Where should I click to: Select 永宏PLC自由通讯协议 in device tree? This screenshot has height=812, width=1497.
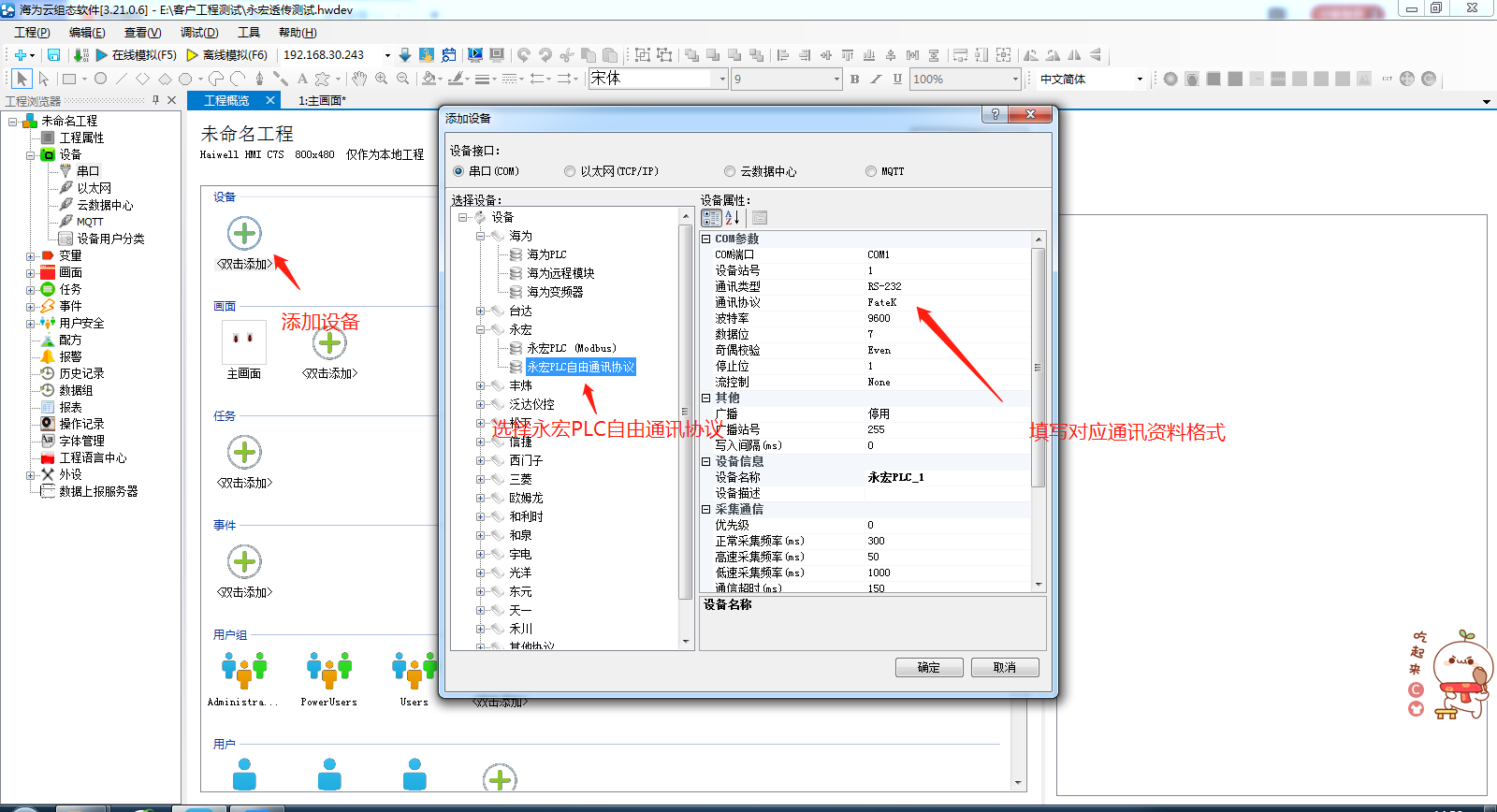(581, 367)
